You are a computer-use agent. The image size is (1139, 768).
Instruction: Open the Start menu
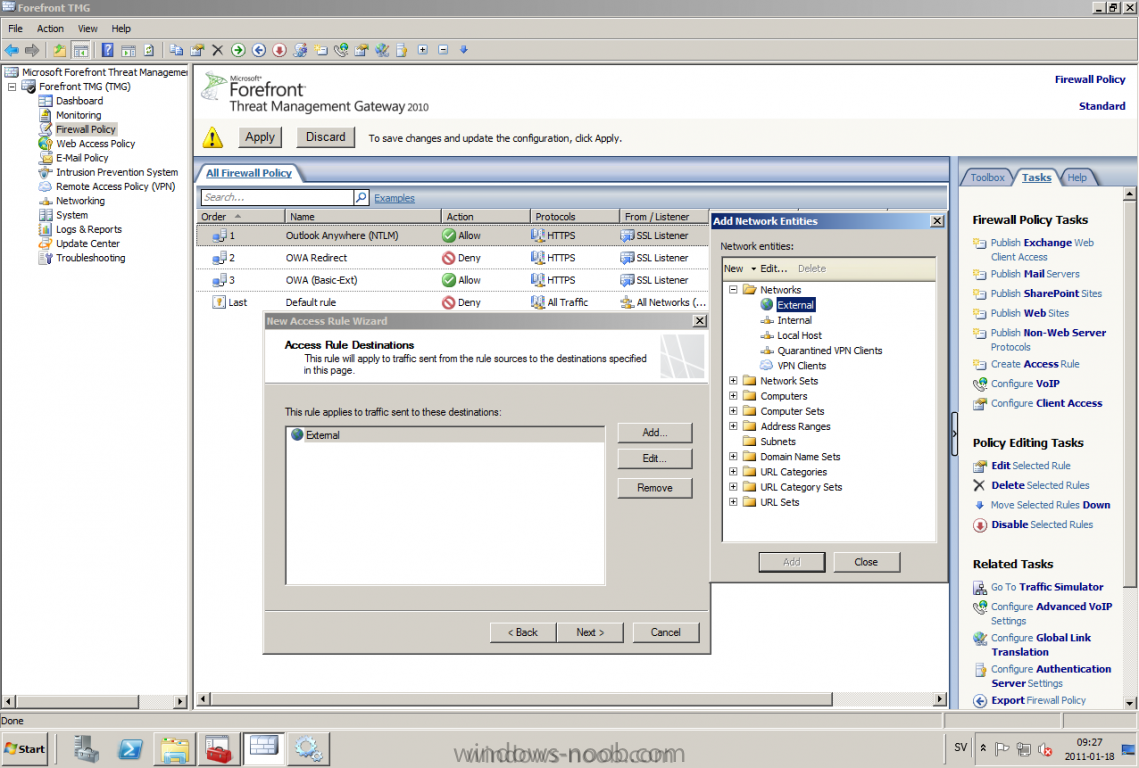click(x=25, y=749)
